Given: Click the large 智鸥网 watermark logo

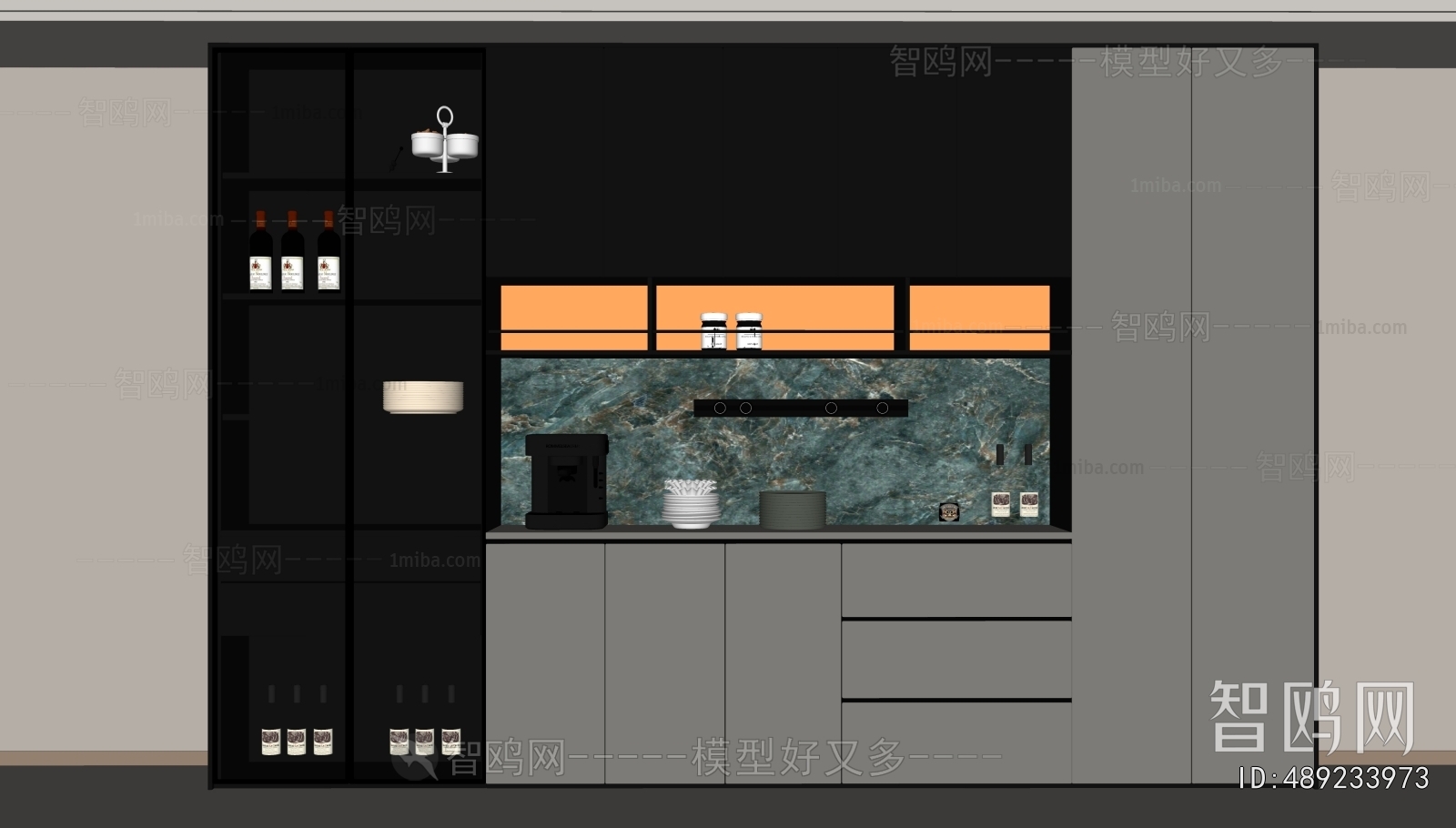Looking at the screenshot, I should [x=1312, y=717].
